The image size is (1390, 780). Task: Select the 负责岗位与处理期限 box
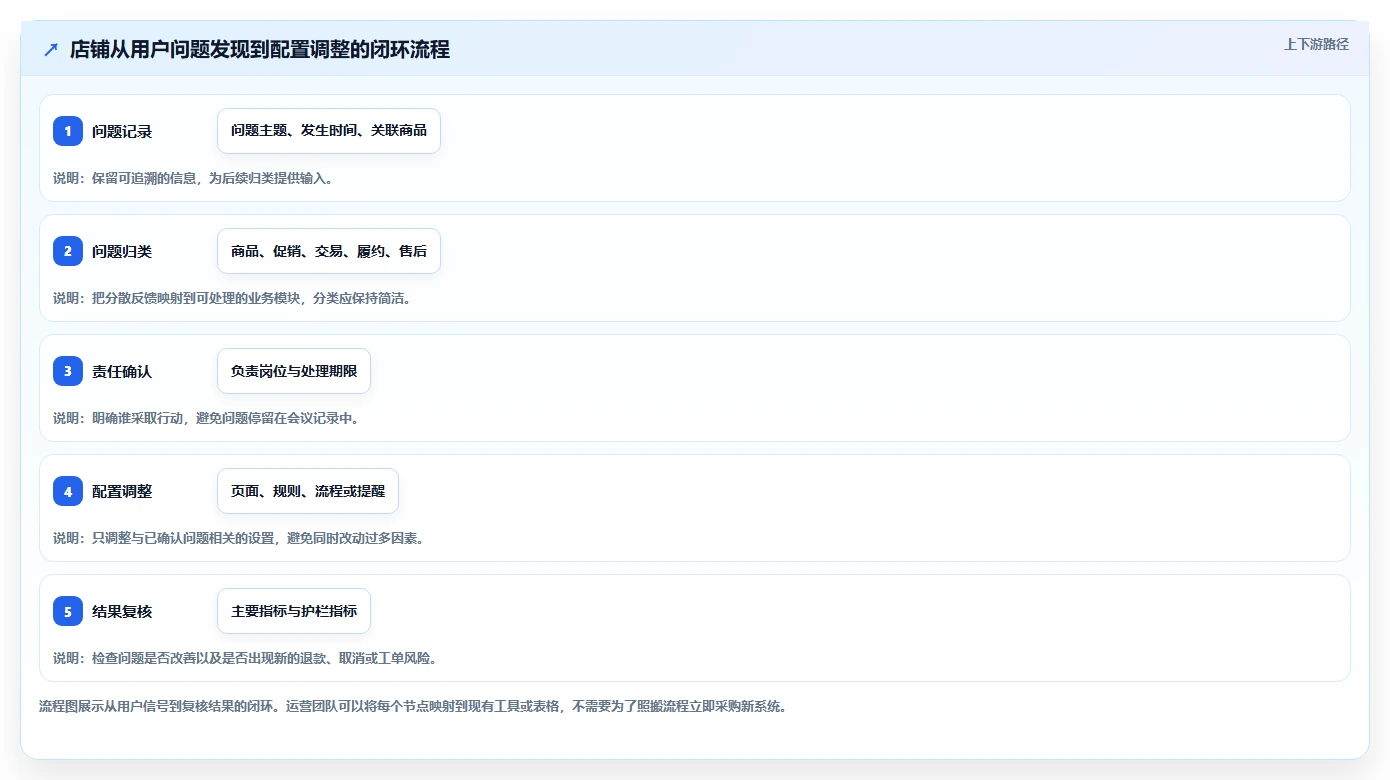(294, 371)
